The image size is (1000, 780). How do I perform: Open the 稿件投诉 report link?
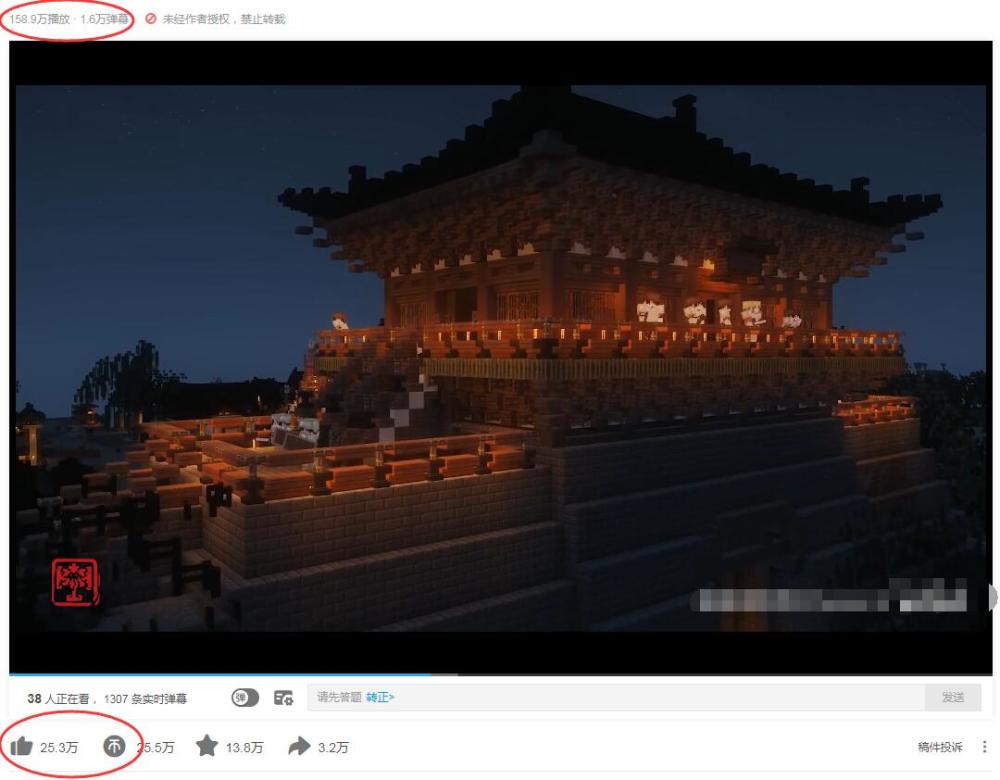pos(940,747)
